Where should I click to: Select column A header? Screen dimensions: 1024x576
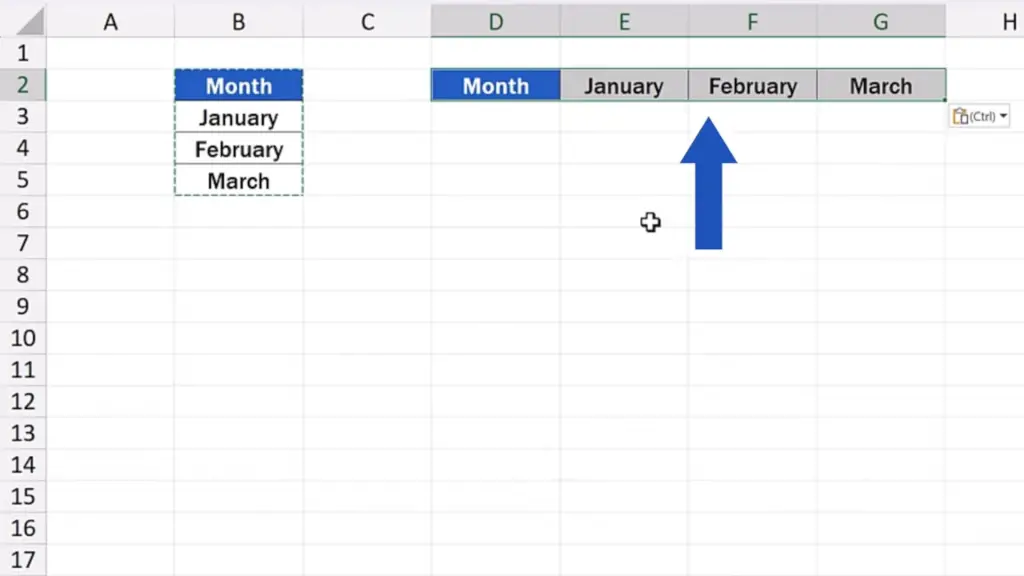110,22
